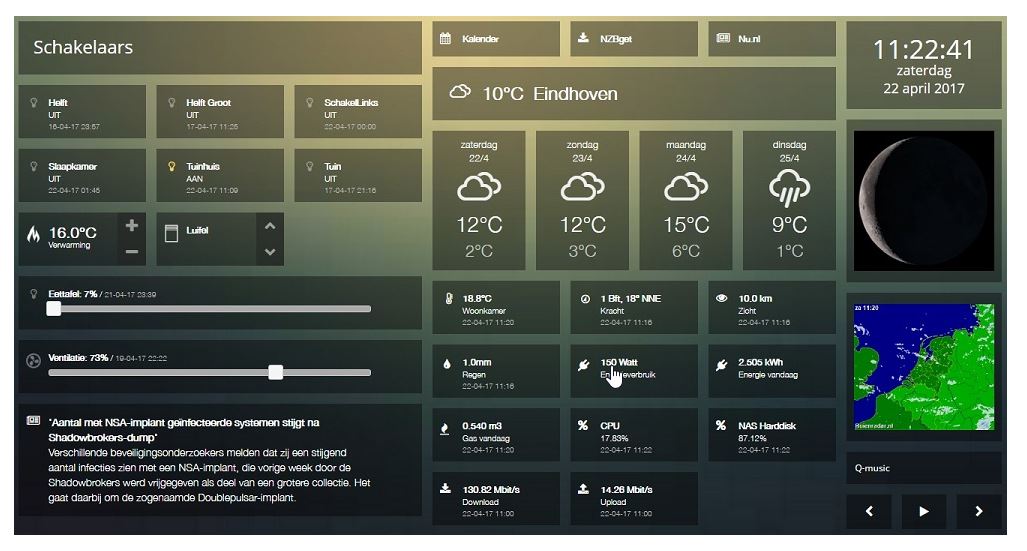Open the rain radar map thumbnail

coord(923,366)
